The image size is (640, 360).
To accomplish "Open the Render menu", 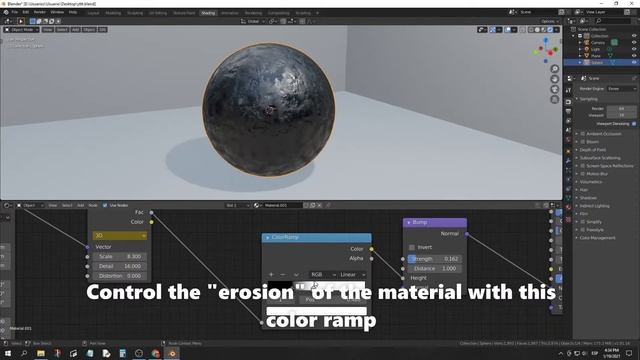I will [x=40, y=13].
